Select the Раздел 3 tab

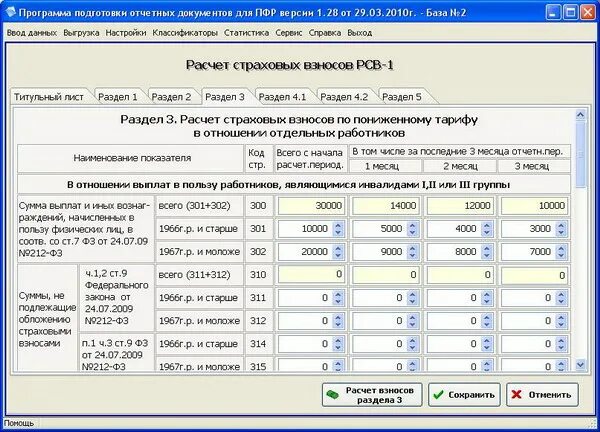pyautogui.click(x=225, y=96)
